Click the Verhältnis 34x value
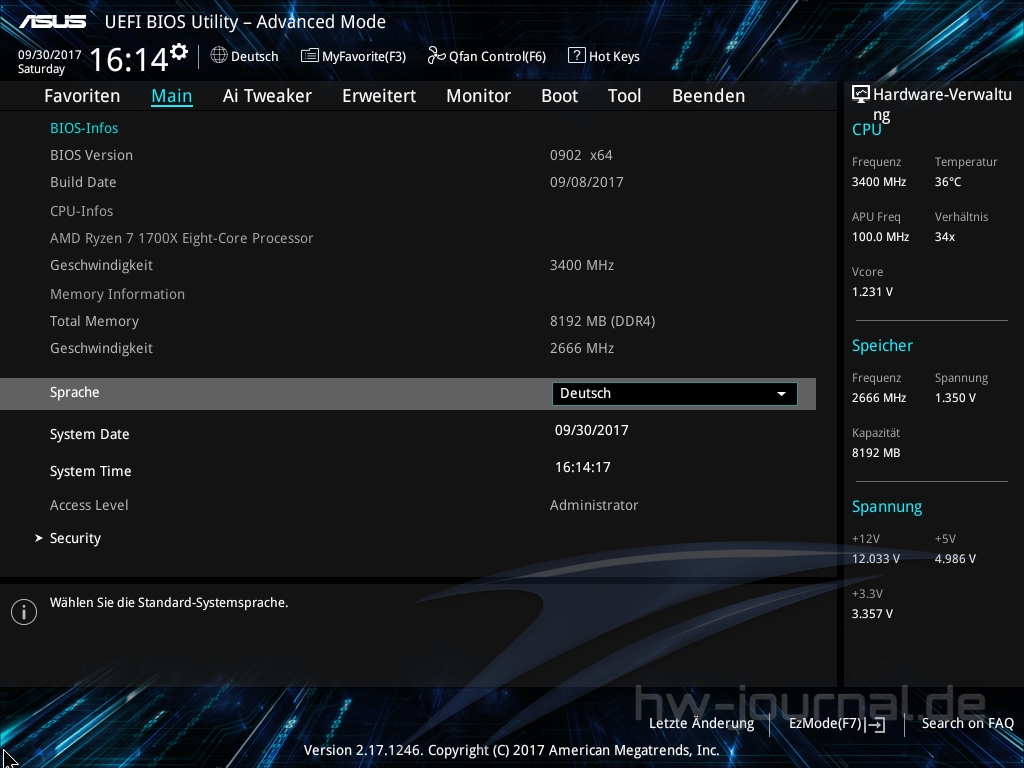The width and height of the screenshot is (1024, 768). point(944,237)
